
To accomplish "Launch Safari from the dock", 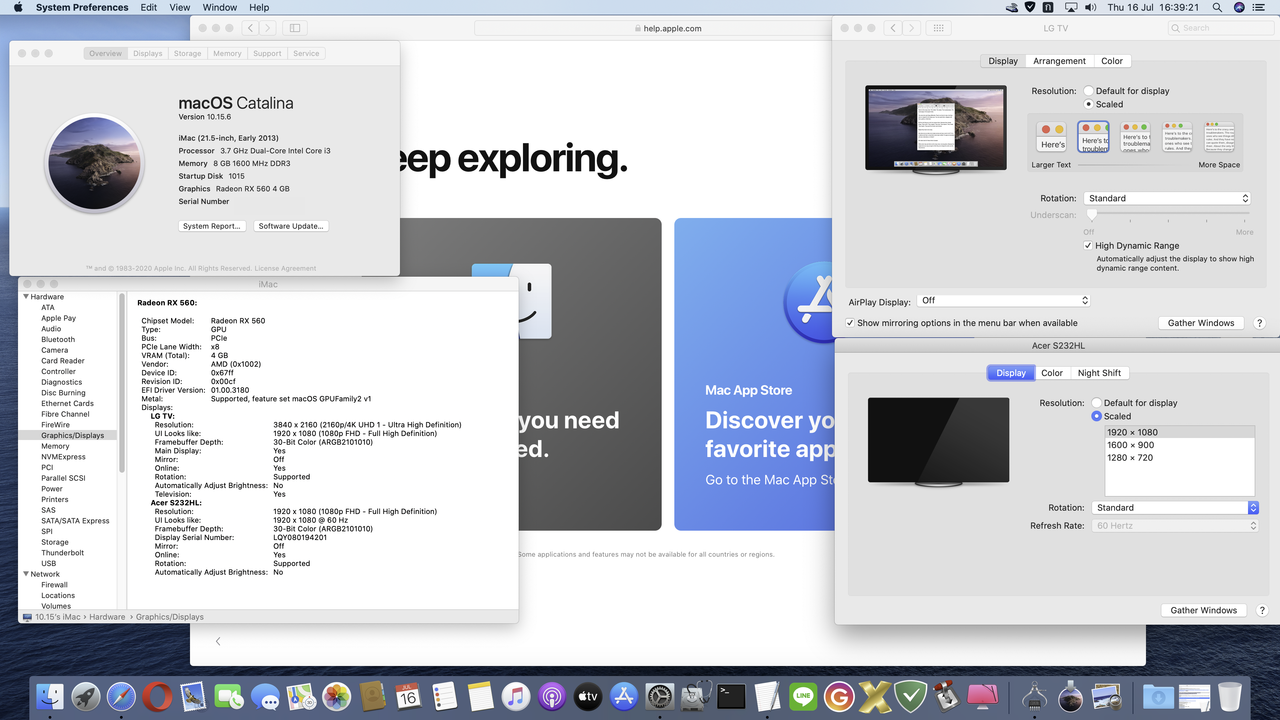I will [x=121, y=696].
